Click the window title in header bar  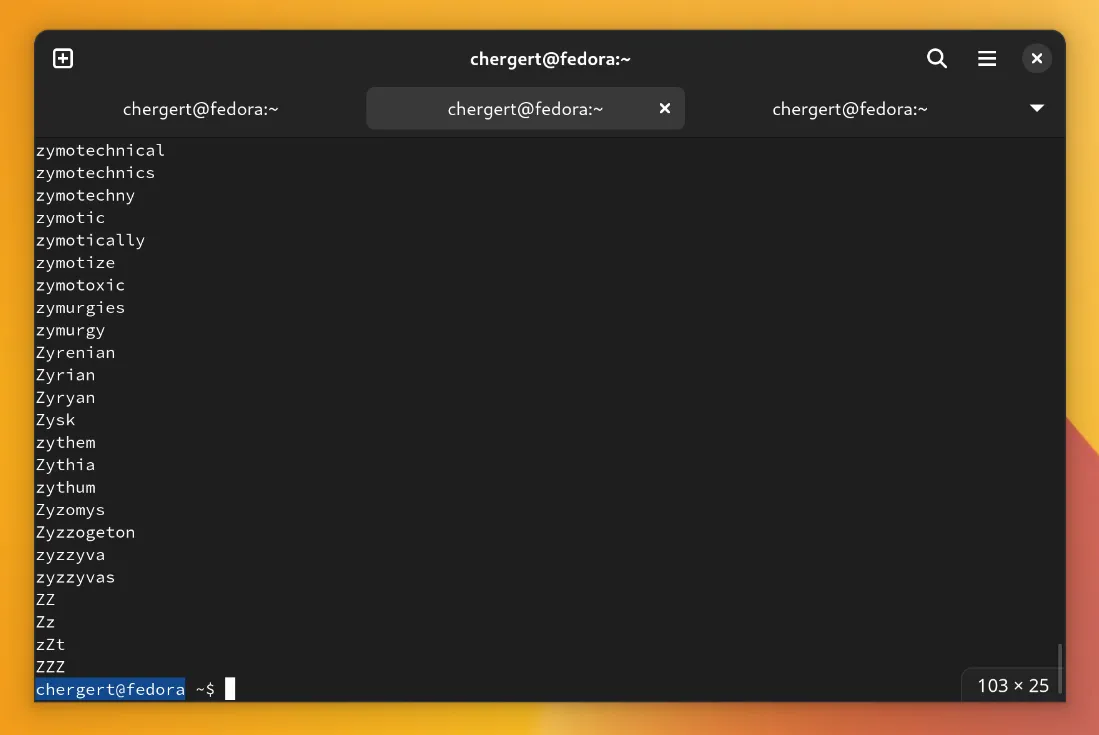pyautogui.click(x=550, y=59)
